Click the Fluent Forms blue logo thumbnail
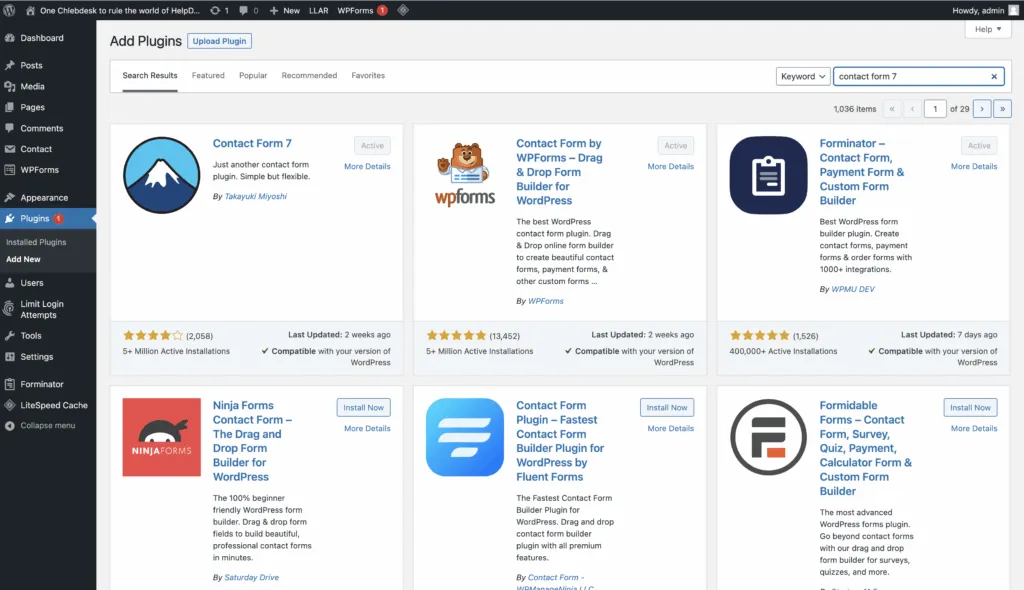Image resolution: width=1024 pixels, height=590 pixels. pos(465,437)
